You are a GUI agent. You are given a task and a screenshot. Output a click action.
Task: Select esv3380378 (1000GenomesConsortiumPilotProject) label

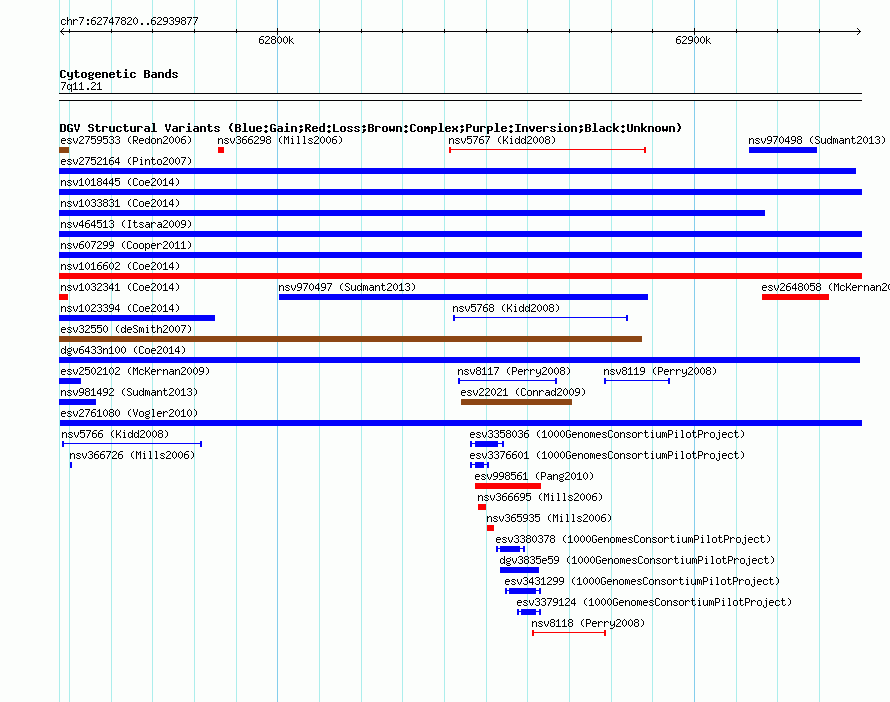point(633,539)
